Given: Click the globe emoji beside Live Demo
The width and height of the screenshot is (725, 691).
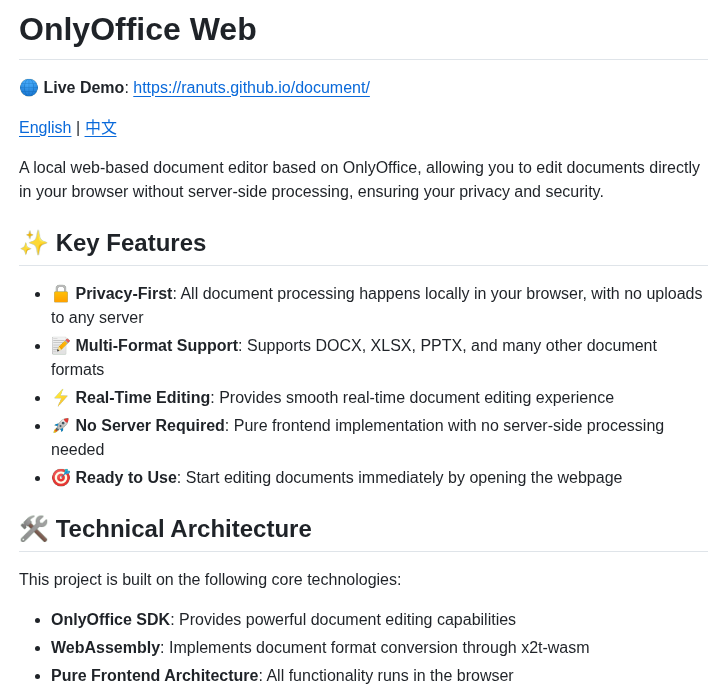Looking at the screenshot, I should 29,87.
